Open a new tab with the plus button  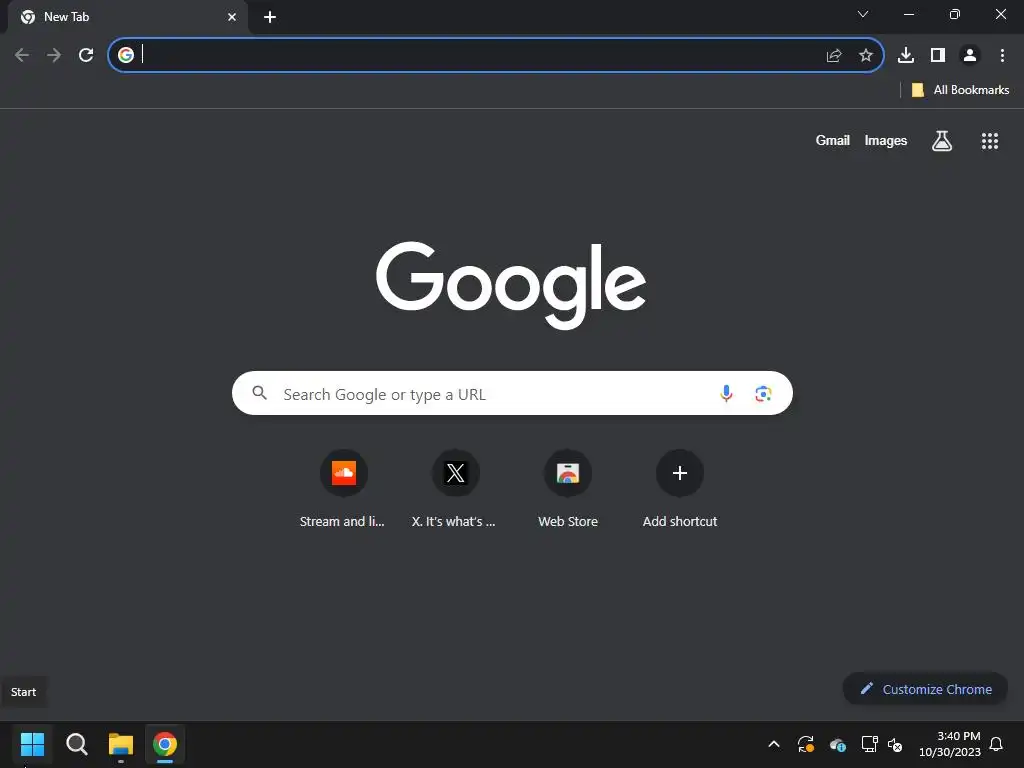[x=270, y=17]
